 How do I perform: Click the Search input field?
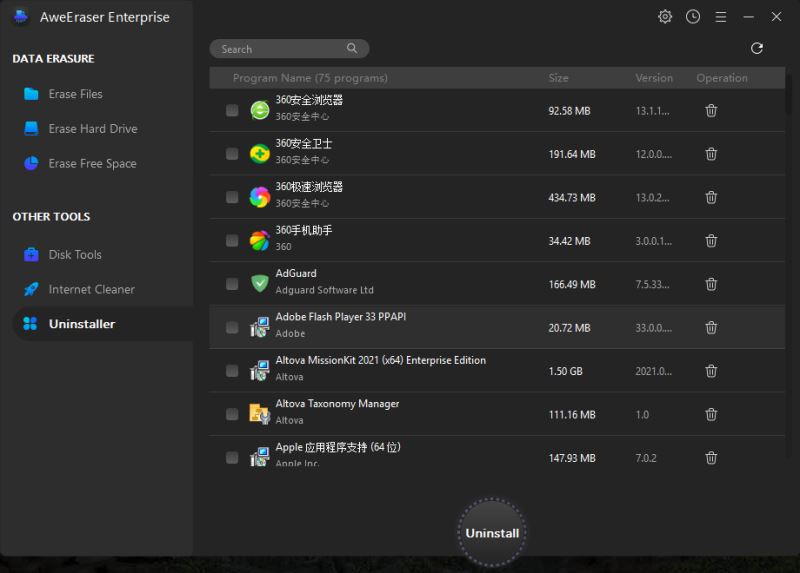coord(289,48)
